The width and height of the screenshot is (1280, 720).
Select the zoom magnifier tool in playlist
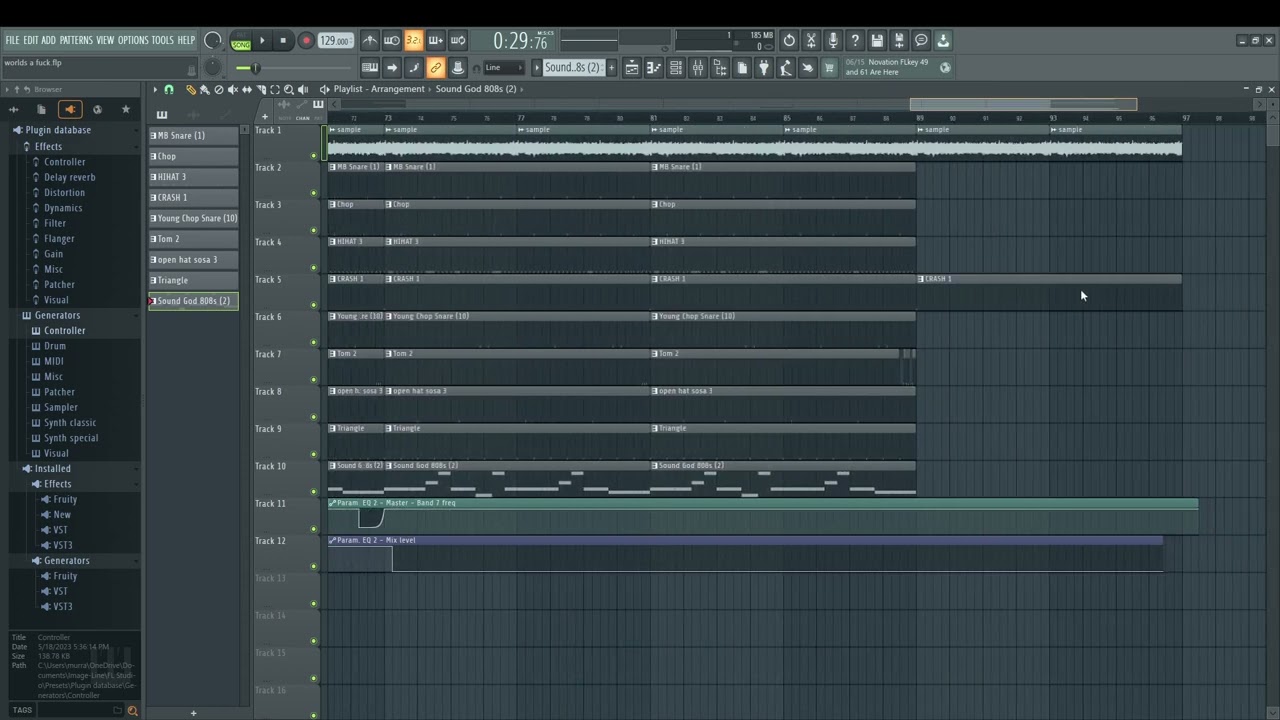pos(289,90)
